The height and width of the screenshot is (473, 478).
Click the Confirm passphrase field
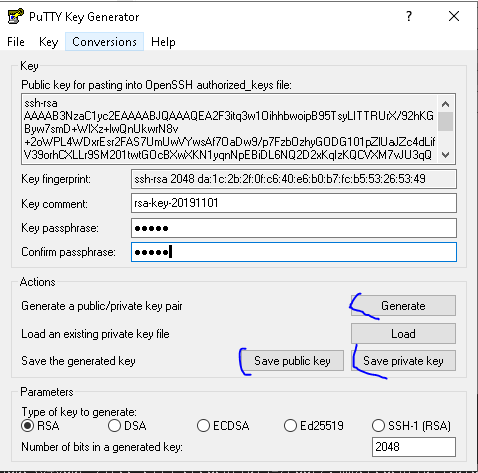(294, 252)
